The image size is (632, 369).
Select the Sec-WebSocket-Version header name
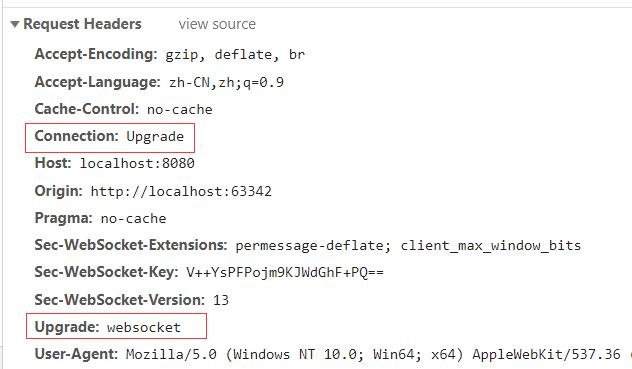(119, 300)
